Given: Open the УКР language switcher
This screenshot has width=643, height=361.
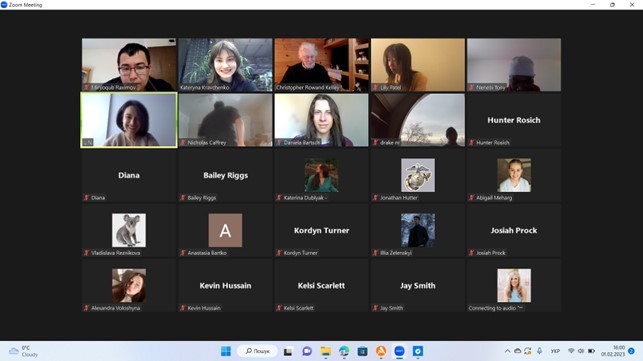Looking at the screenshot, I should pos(555,351).
